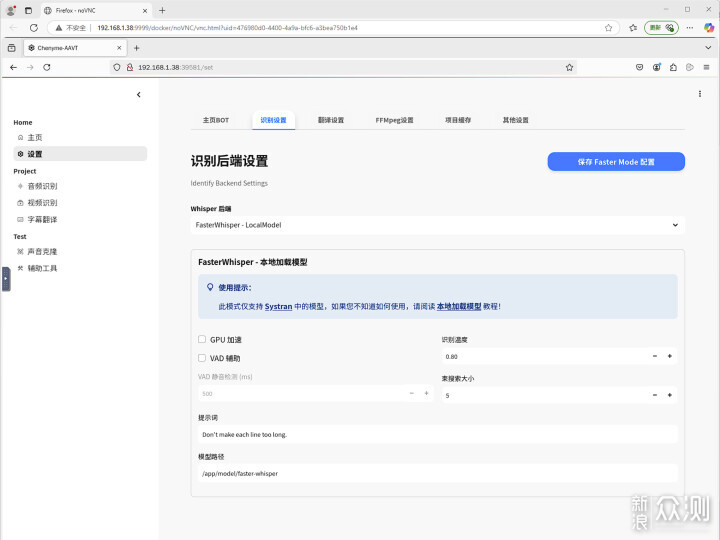Viewport: 720px width, 540px height.
Task: Decrease 束搜索大小 value with minus
Action: [x=655, y=395]
